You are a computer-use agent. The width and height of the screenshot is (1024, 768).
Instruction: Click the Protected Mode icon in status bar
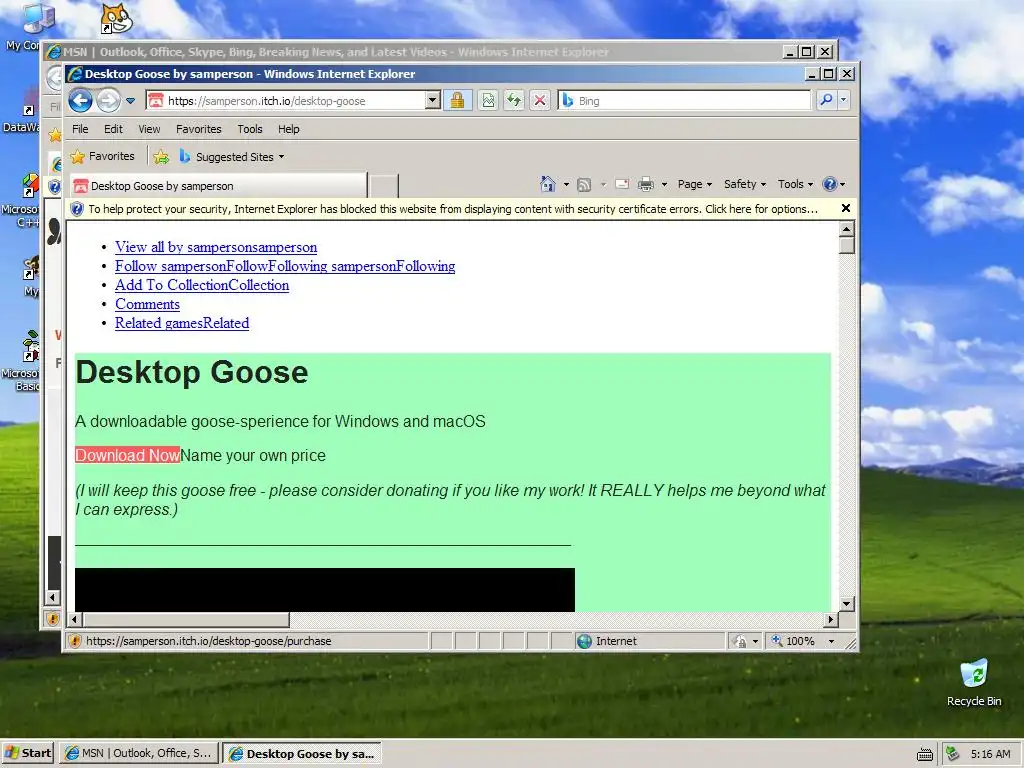pyautogui.click(x=741, y=641)
